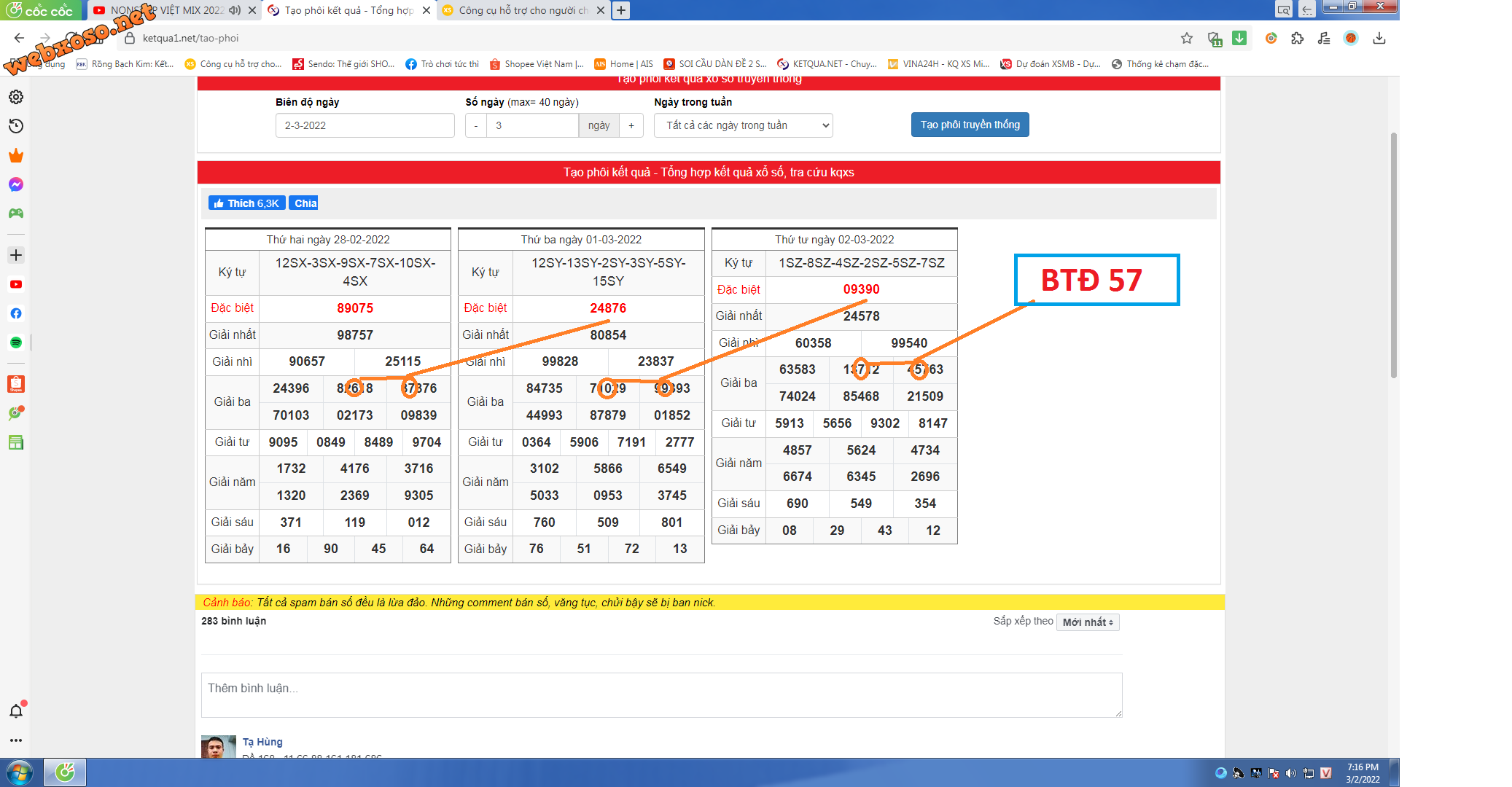Open sidebar notifications bell
The height and width of the screenshot is (787, 1512).
tap(16, 711)
